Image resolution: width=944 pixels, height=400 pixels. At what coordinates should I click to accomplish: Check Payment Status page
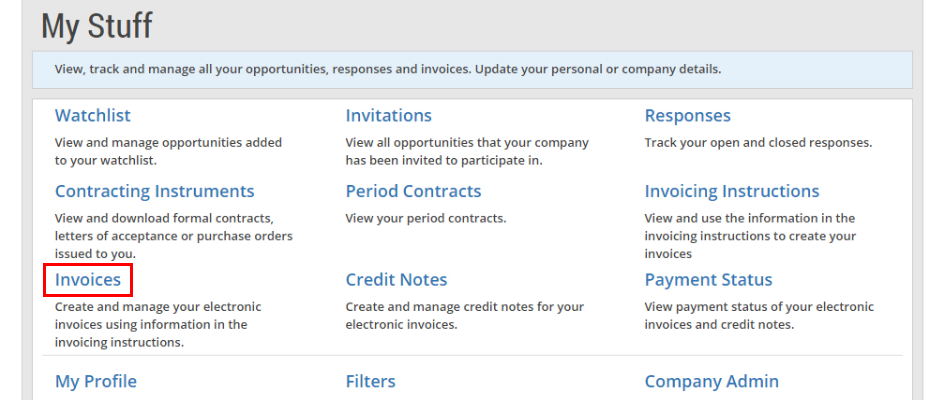709,280
